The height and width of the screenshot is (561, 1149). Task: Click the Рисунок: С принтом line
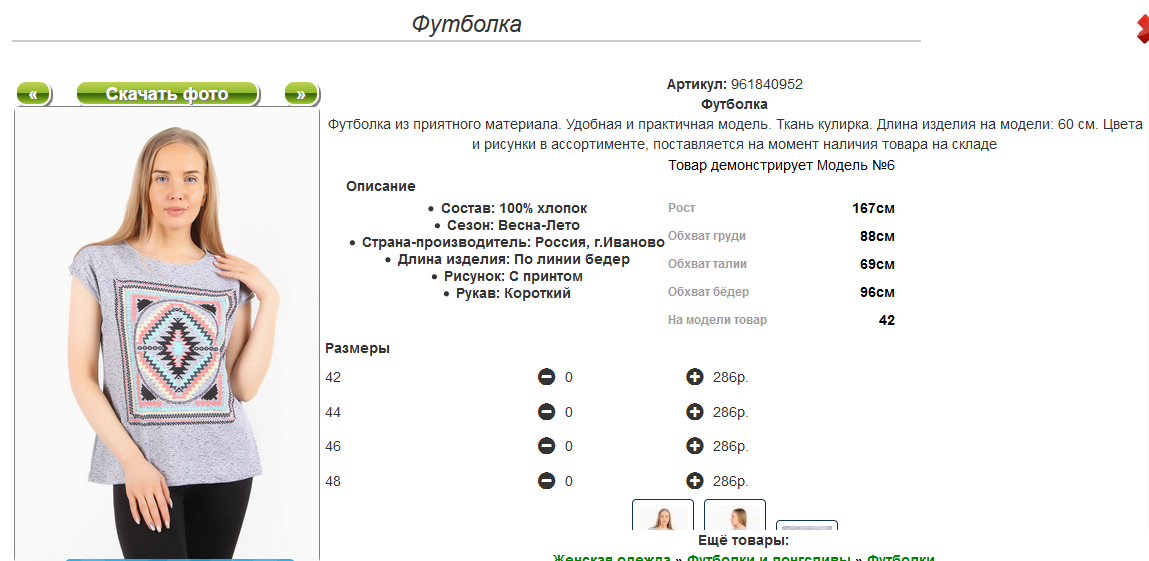(513, 277)
